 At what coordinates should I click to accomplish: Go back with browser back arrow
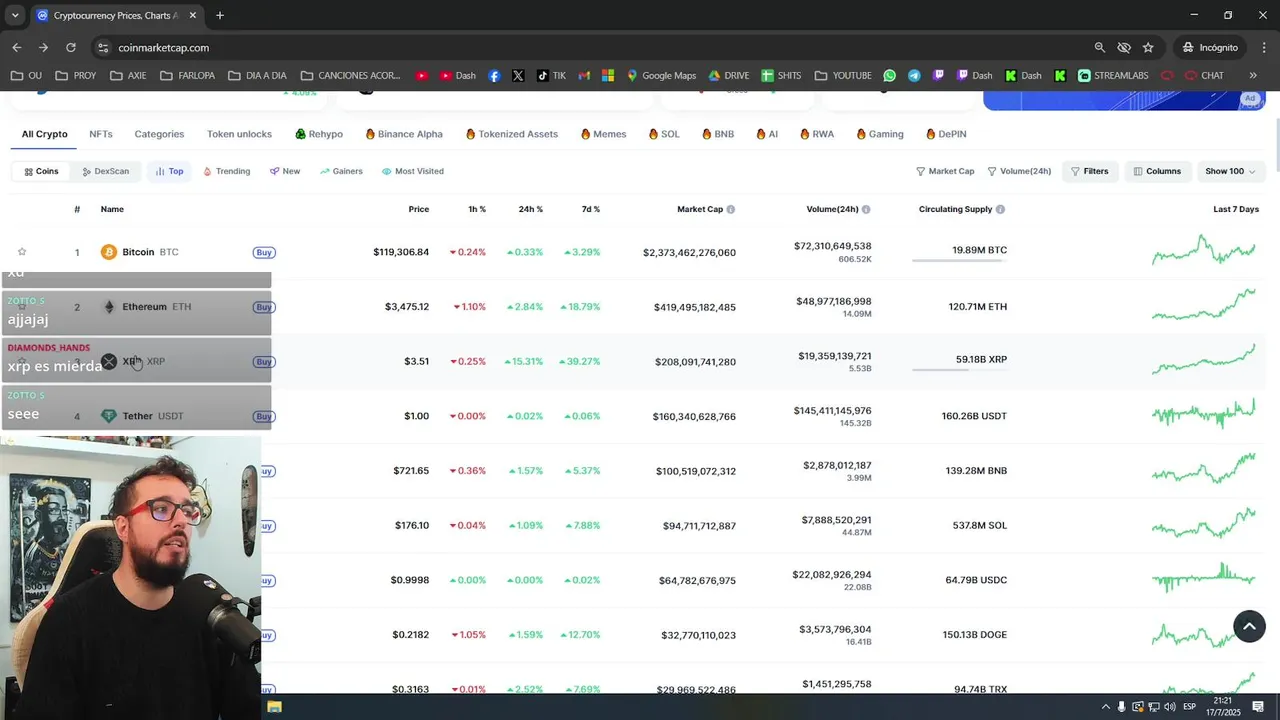(17, 47)
